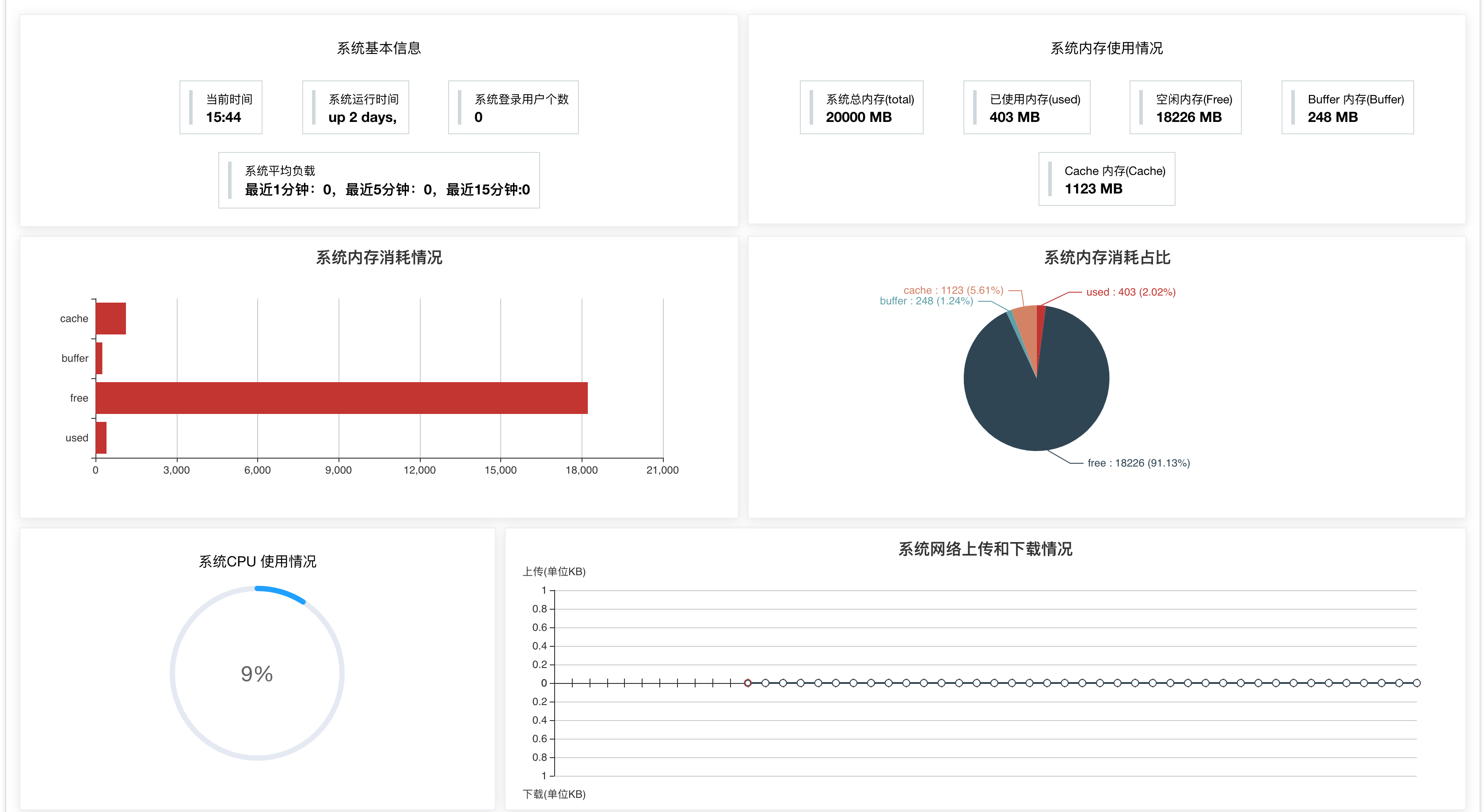Click the 系统运行时间 up 2 days card
Viewport: 1484px width, 812px height.
[355, 108]
